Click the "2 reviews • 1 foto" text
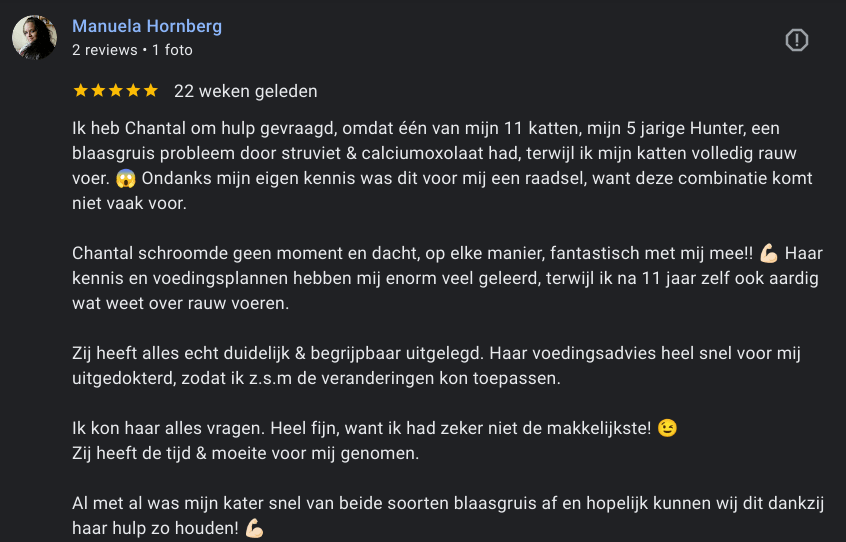Screen dimensions: 846x542 132,50
